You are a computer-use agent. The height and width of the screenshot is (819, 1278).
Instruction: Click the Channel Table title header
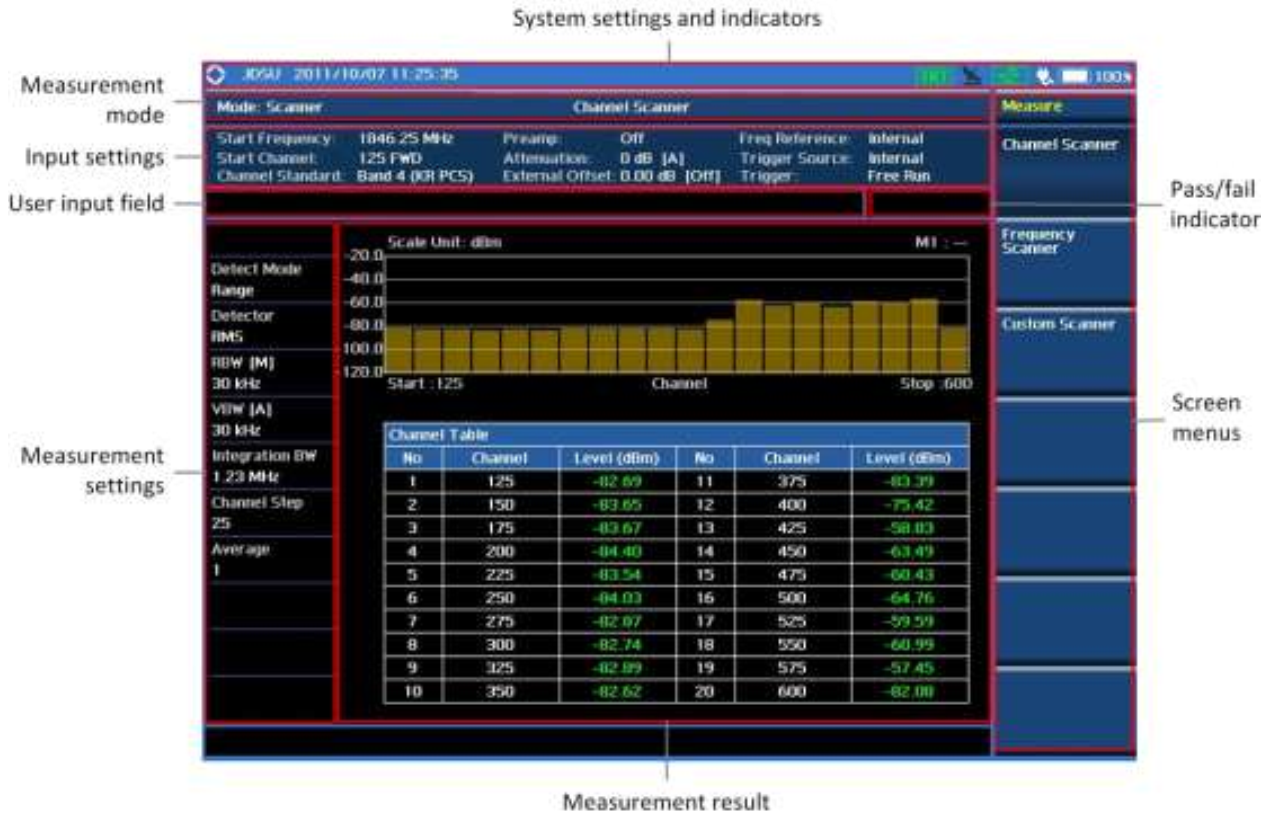(x=676, y=435)
